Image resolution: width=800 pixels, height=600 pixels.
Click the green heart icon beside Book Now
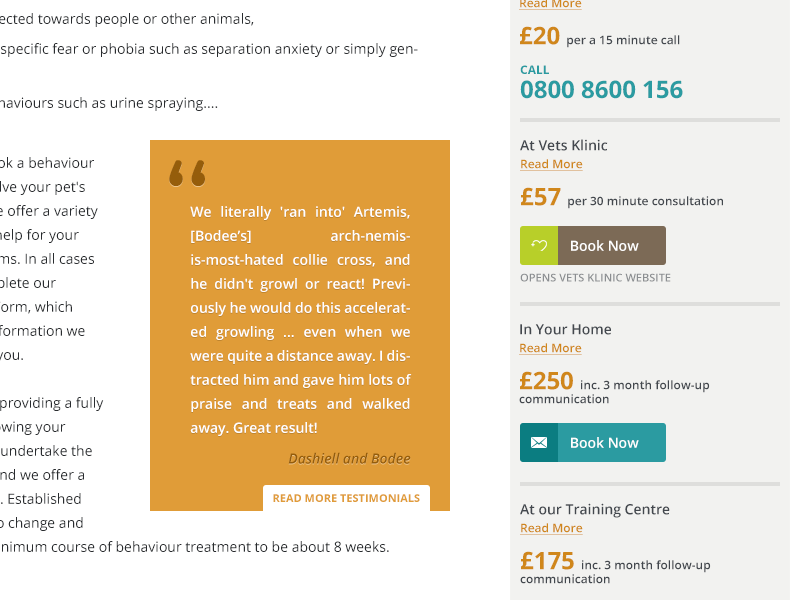coord(539,245)
